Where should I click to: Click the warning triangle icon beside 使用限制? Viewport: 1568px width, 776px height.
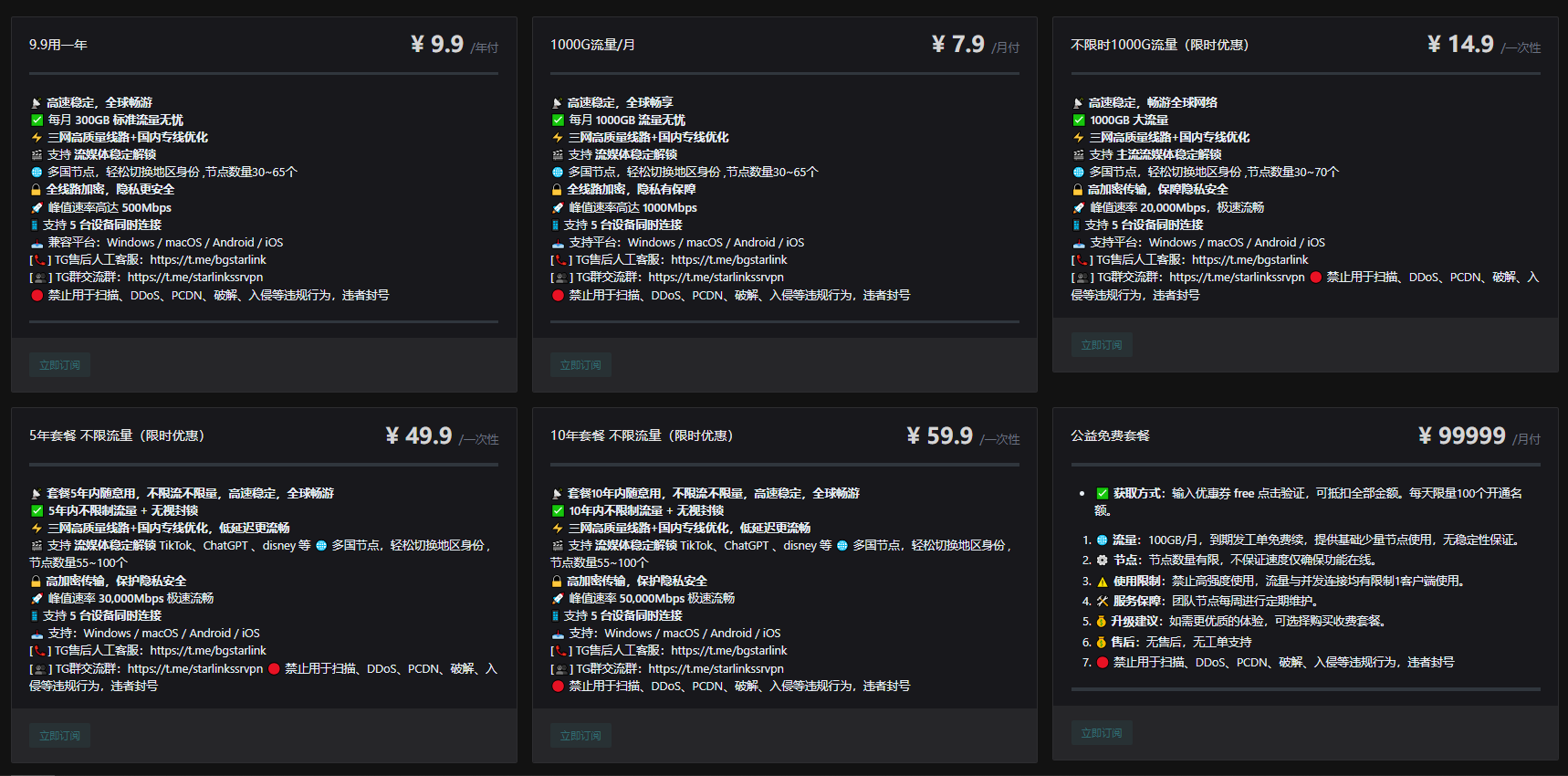[1102, 582]
